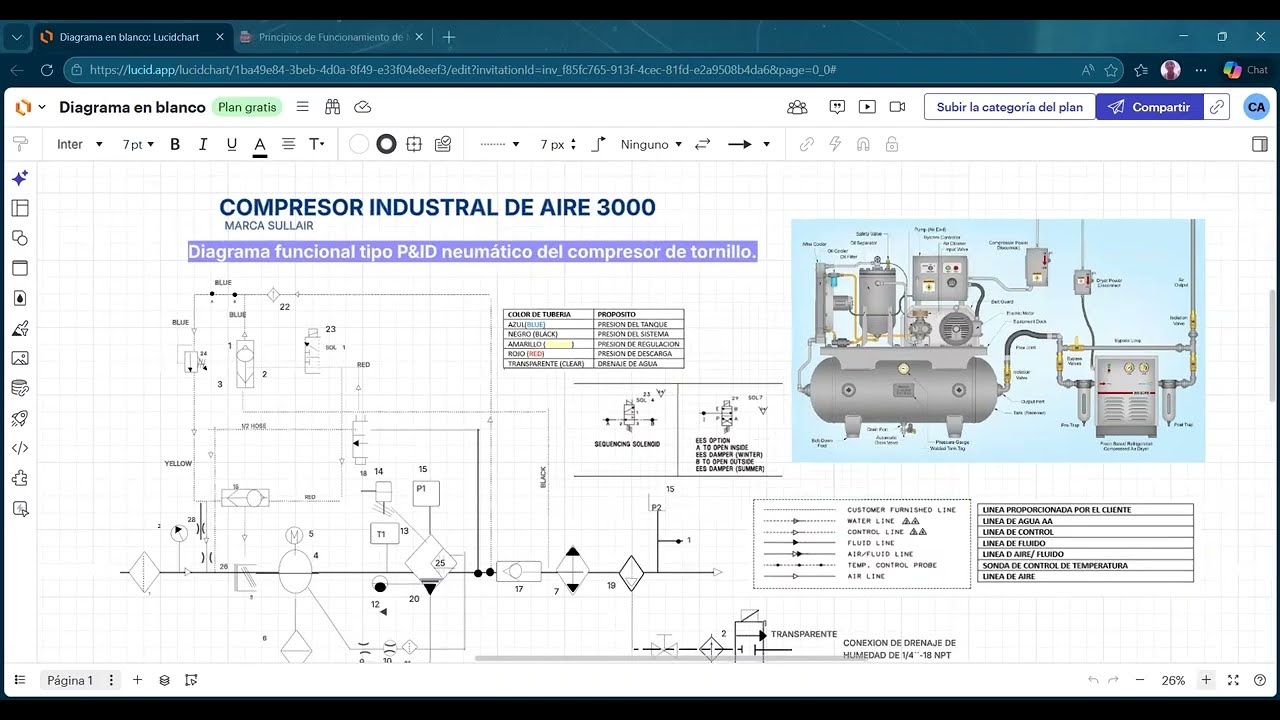
Task: Open the collaborators people icon
Action: coord(797,107)
